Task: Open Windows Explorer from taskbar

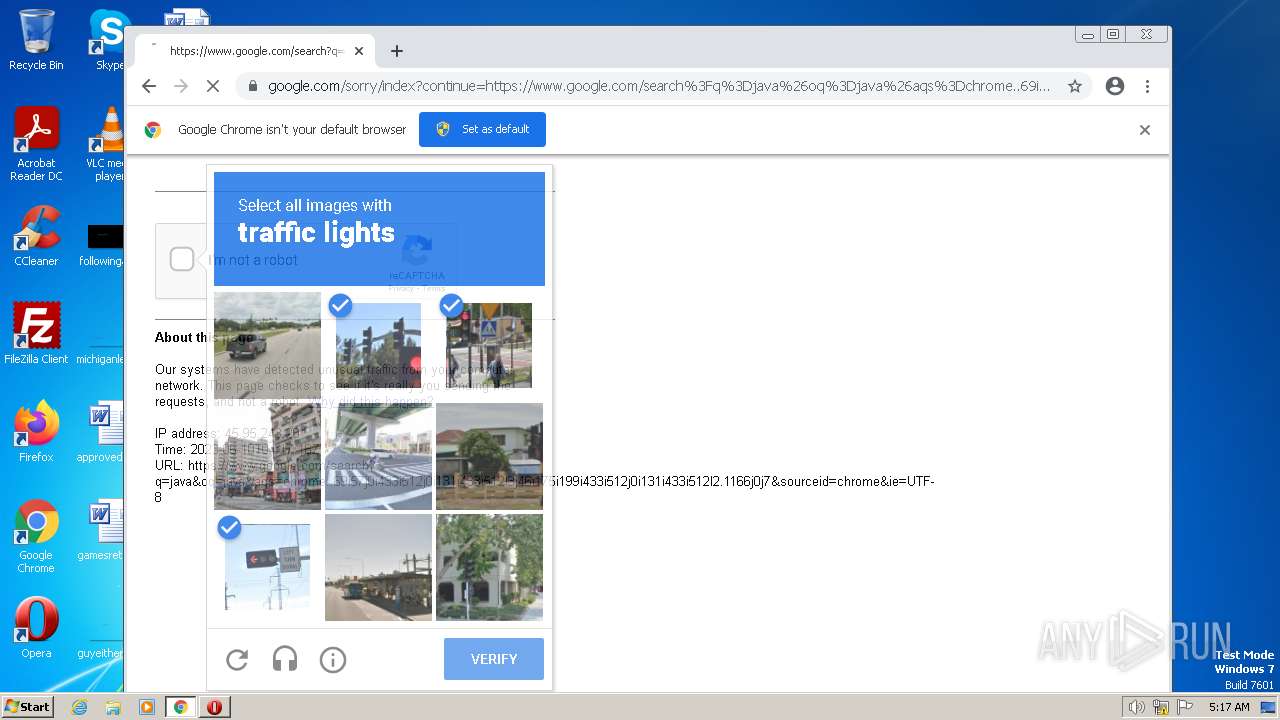Action: coord(113,707)
